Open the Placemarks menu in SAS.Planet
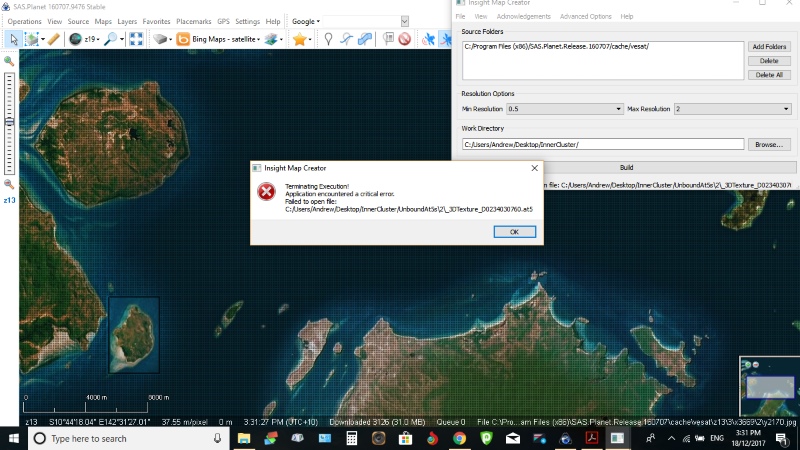Image resolution: width=800 pixels, height=450 pixels. pyautogui.click(x=192, y=21)
